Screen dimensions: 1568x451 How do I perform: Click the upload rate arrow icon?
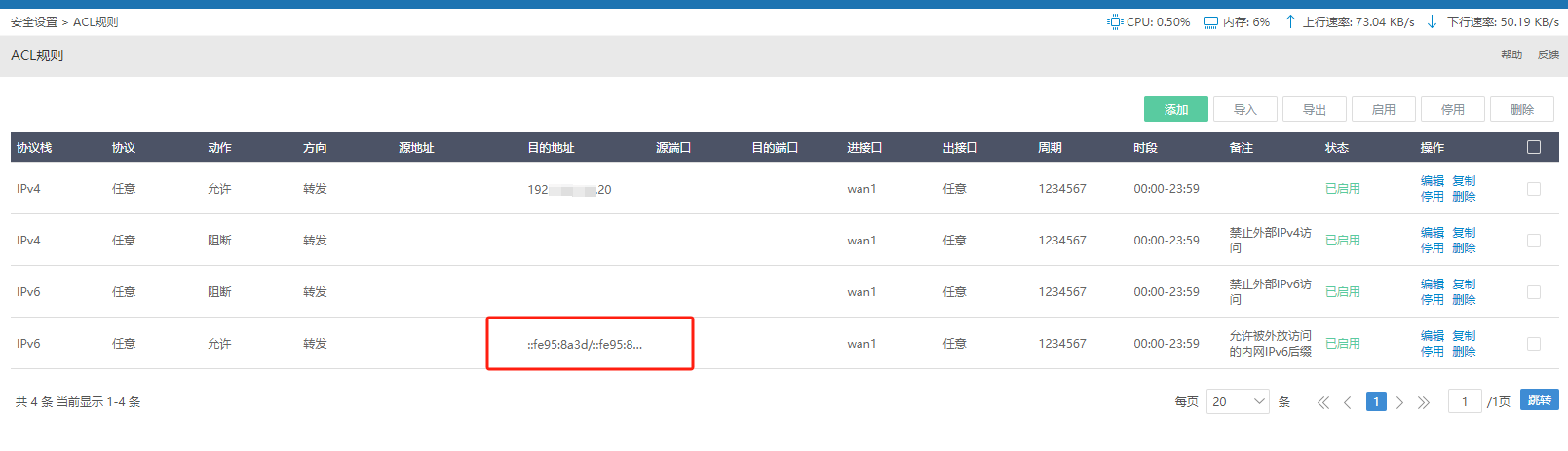point(1290,21)
